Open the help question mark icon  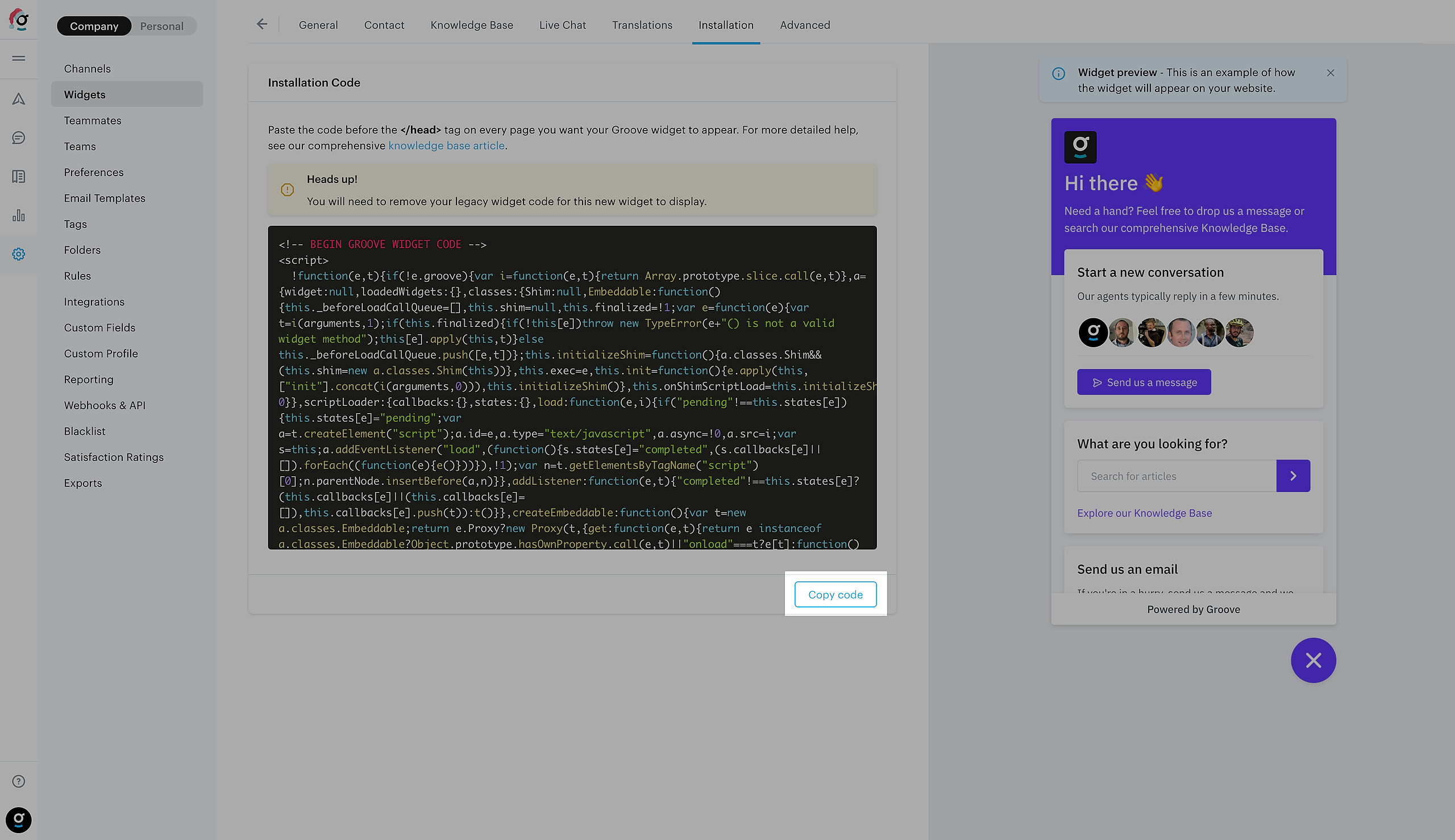[x=18, y=781]
